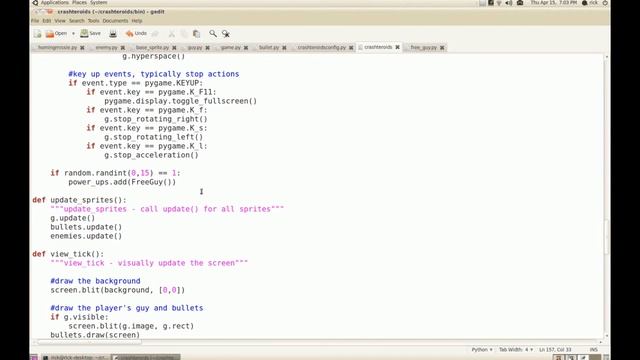This screenshot has width=640, height=360.
Task: Switch to the game.py tab
Action: click(x=231, y=48)
